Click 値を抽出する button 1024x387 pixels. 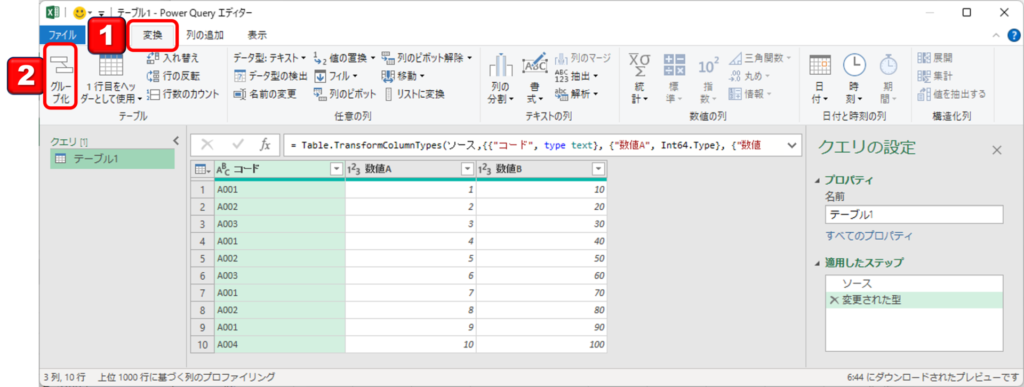[952, 94]
